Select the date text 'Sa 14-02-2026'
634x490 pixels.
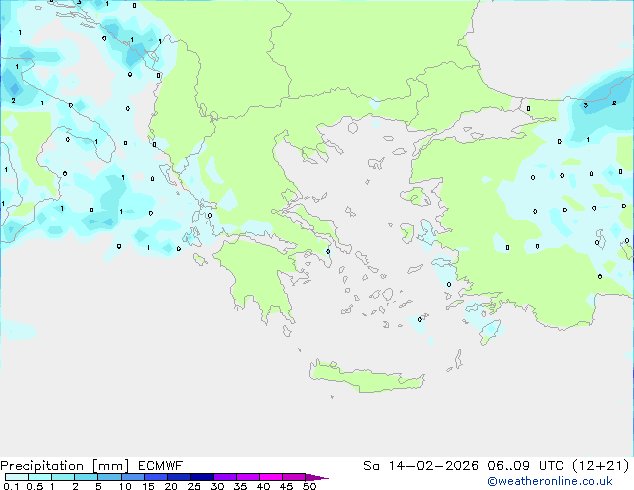pyautogui.click(x=421, y=466)
